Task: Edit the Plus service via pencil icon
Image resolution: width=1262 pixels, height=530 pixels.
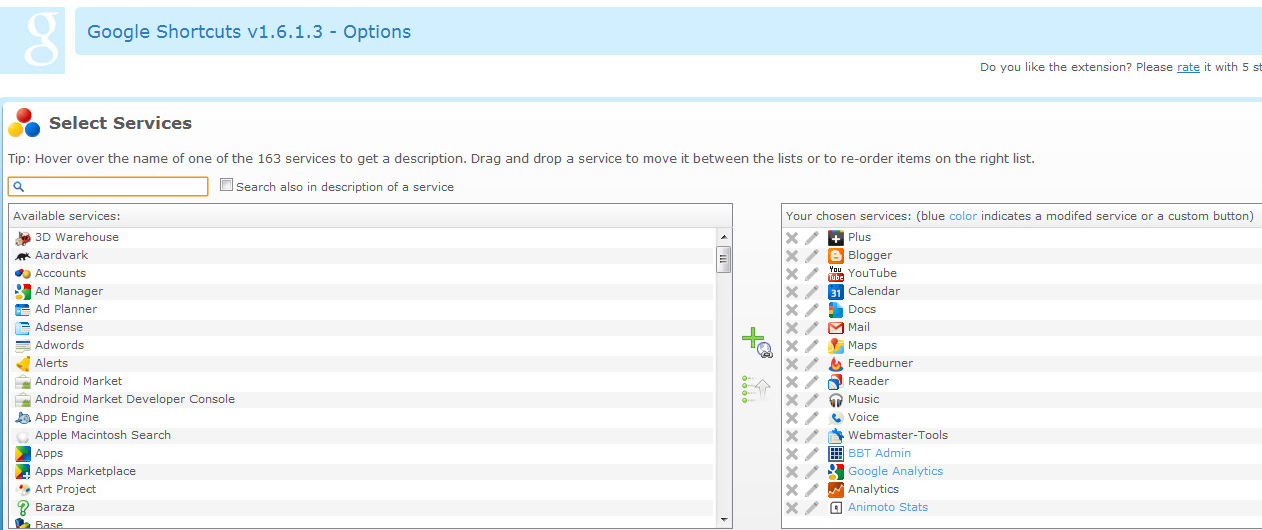Action: point(812,238)
